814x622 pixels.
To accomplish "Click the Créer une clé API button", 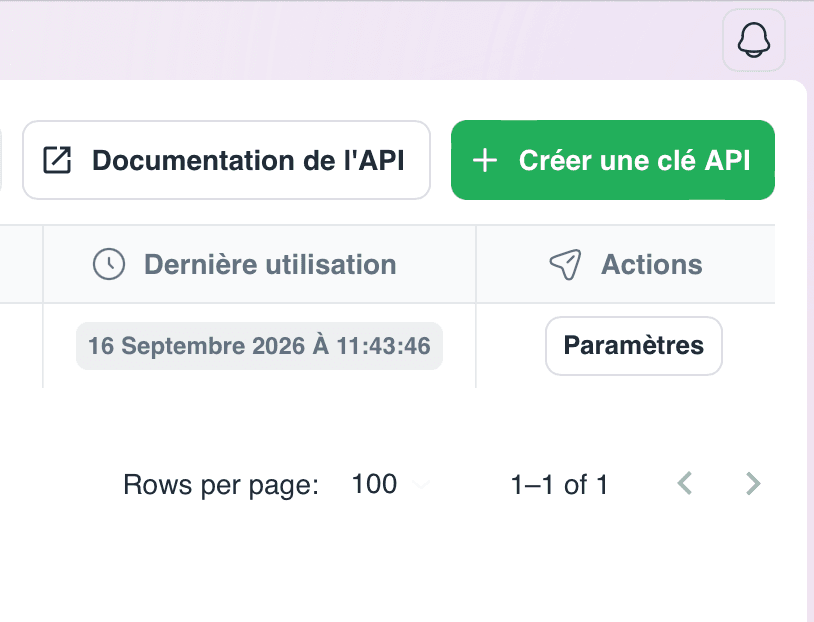I will tap(613, 160).
